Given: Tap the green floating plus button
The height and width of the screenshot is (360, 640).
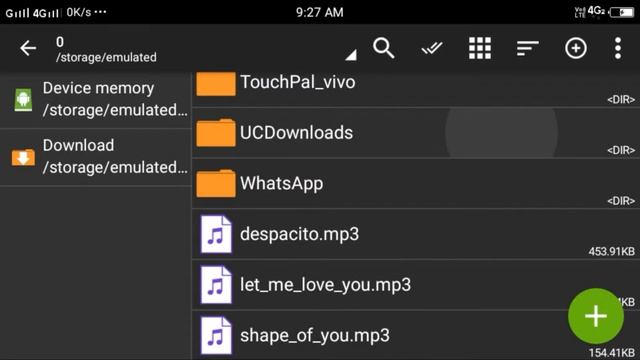Looking at the screenshot, I should [596, 316].
